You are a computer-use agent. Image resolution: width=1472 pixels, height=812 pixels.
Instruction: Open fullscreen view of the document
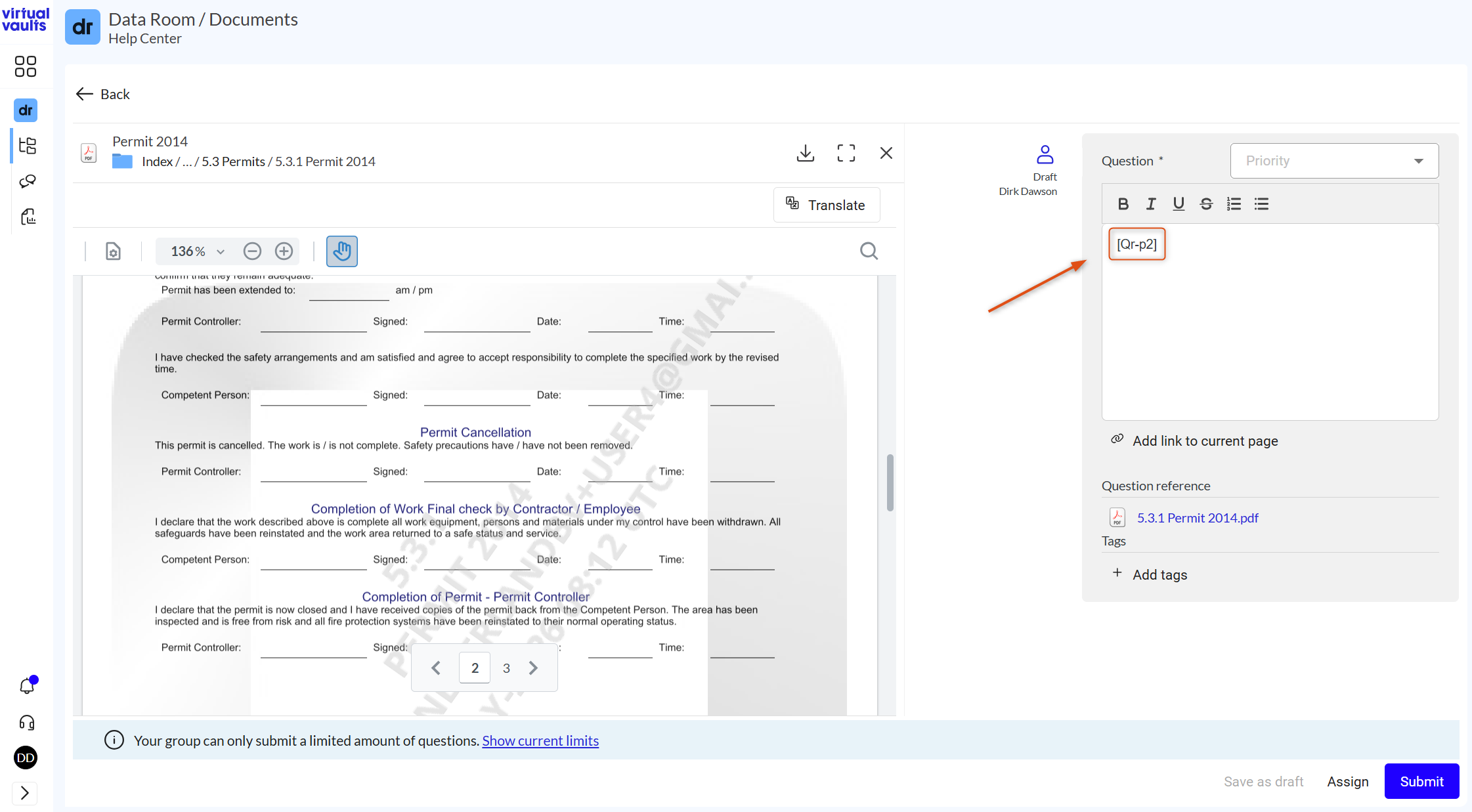(846, 153)
